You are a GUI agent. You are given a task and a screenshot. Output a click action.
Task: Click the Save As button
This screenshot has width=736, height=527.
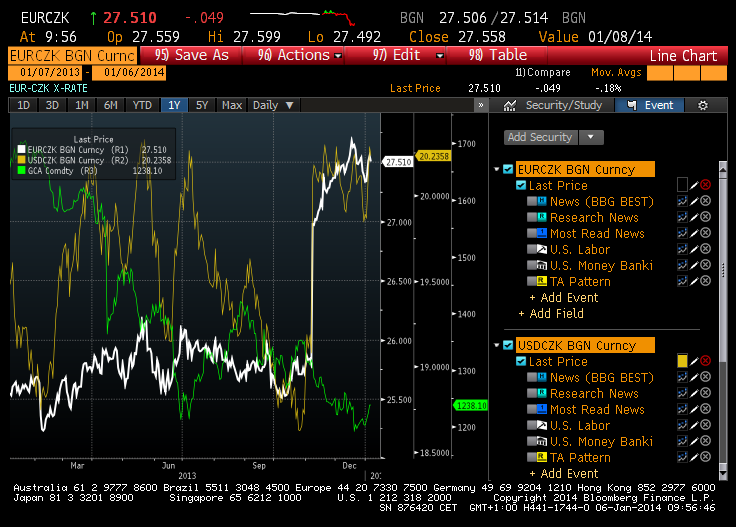191,55
